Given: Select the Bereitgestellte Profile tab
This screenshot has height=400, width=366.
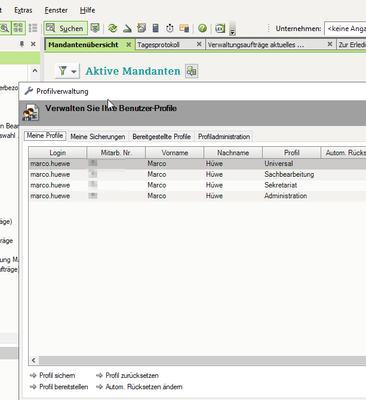Looking at the screenshot, I should [x=161, y=137].
